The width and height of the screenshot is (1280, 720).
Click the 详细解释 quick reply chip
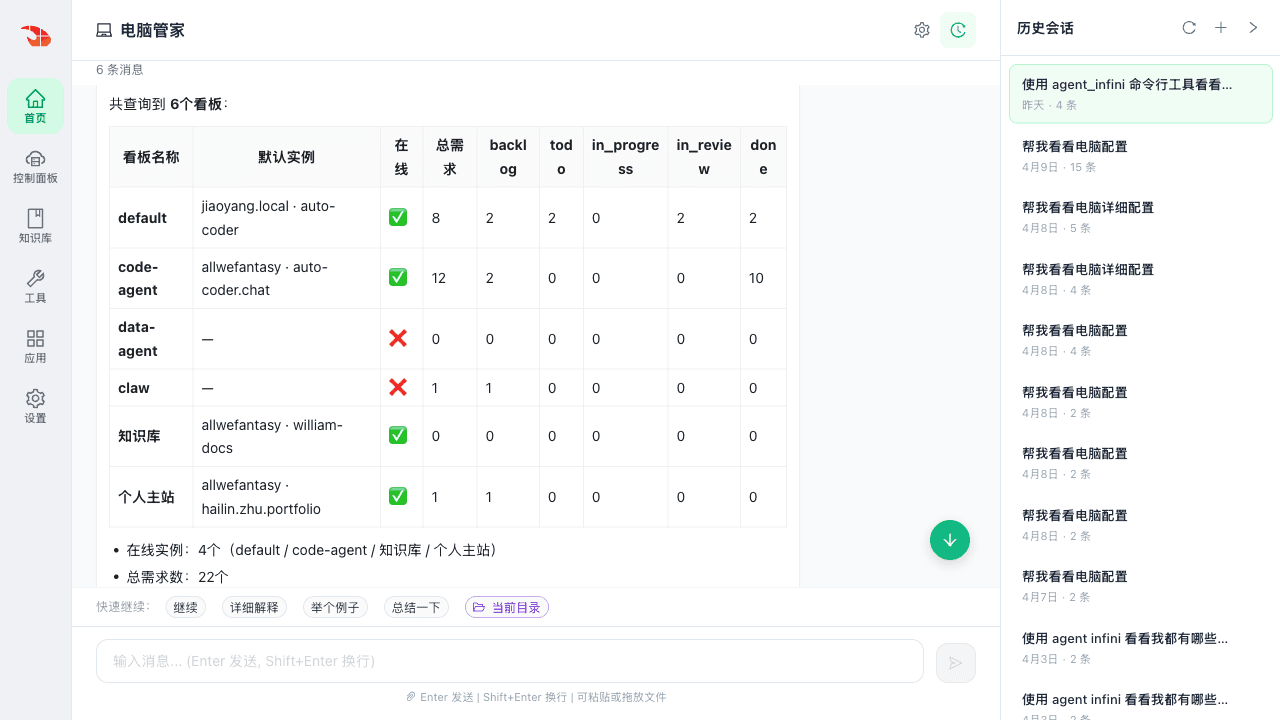[x=254, y=607]
